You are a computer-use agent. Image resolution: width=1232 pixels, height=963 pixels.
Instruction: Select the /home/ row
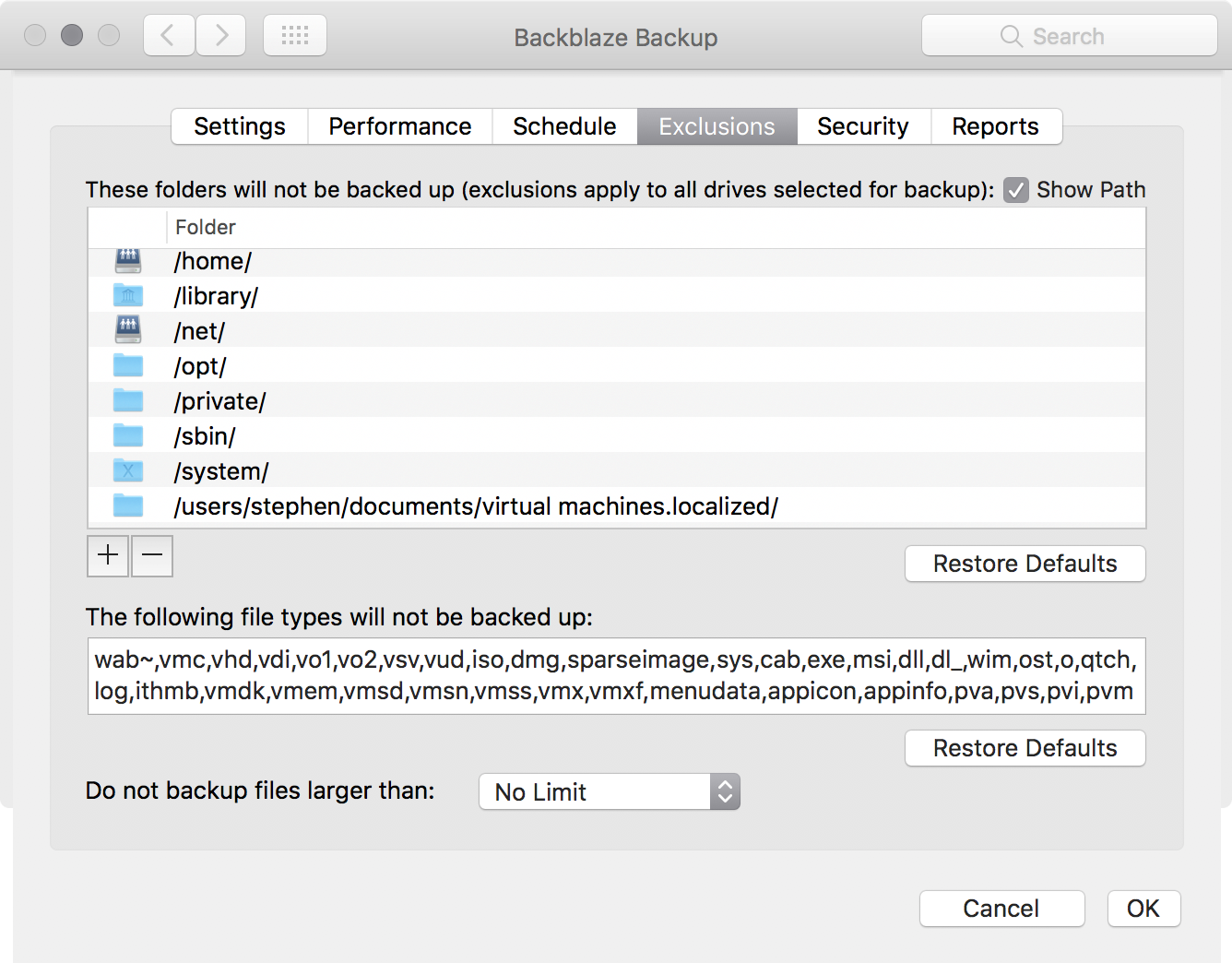(617, 261)
